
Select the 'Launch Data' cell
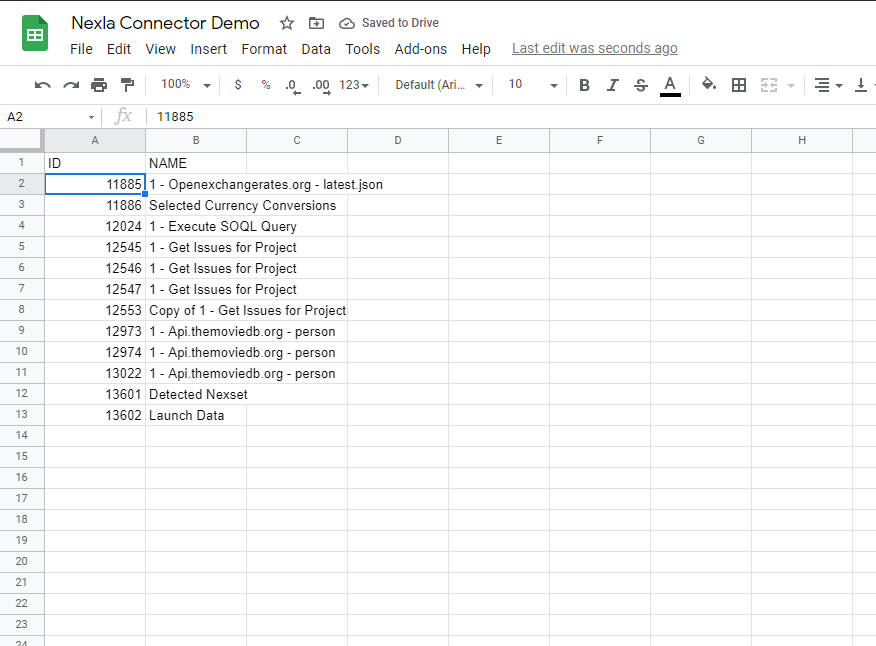196,415
